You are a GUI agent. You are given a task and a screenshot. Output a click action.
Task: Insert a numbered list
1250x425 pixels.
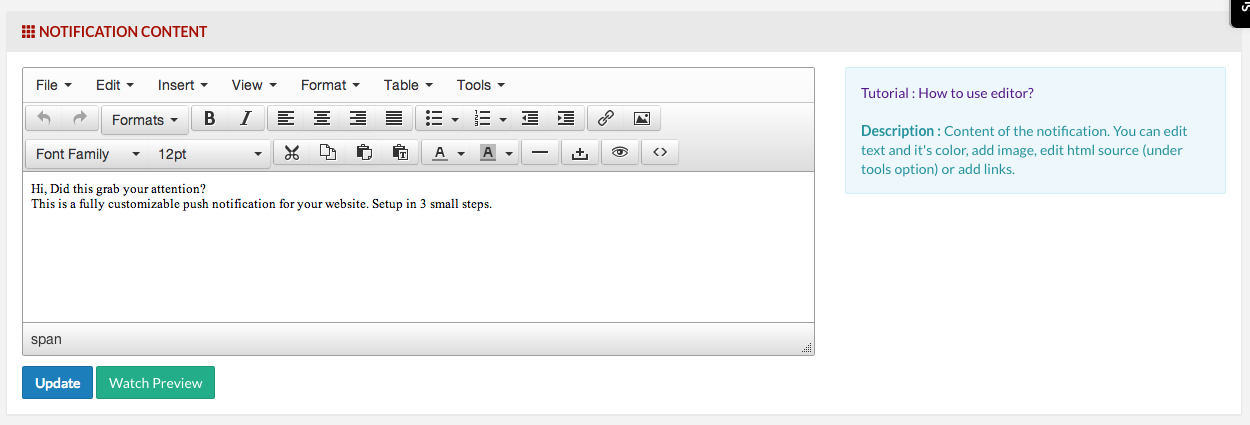click(x=482, y=119)
